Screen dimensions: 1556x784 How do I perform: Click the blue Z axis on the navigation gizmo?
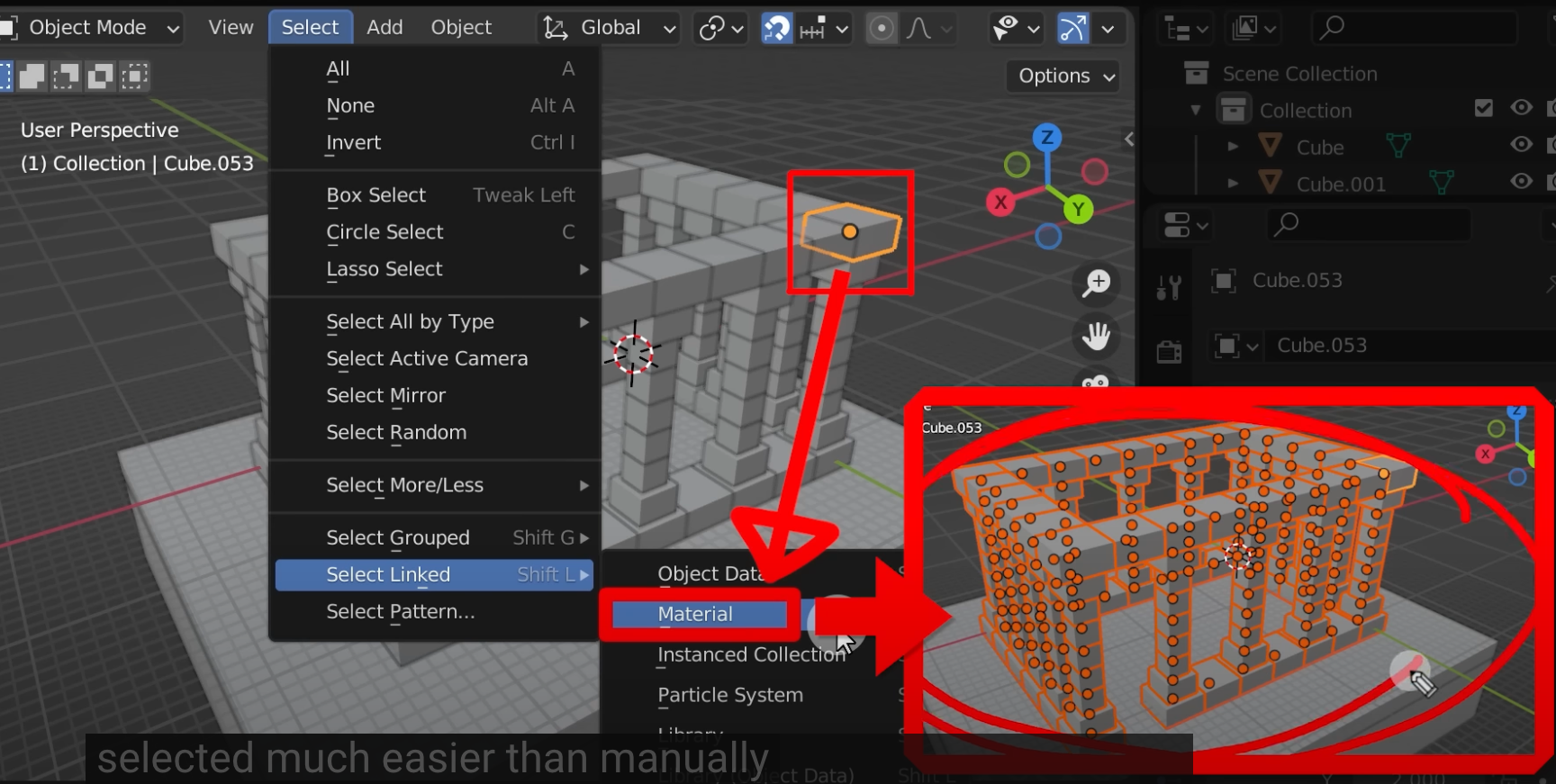pyautogui.click(x=1046, y=137)
